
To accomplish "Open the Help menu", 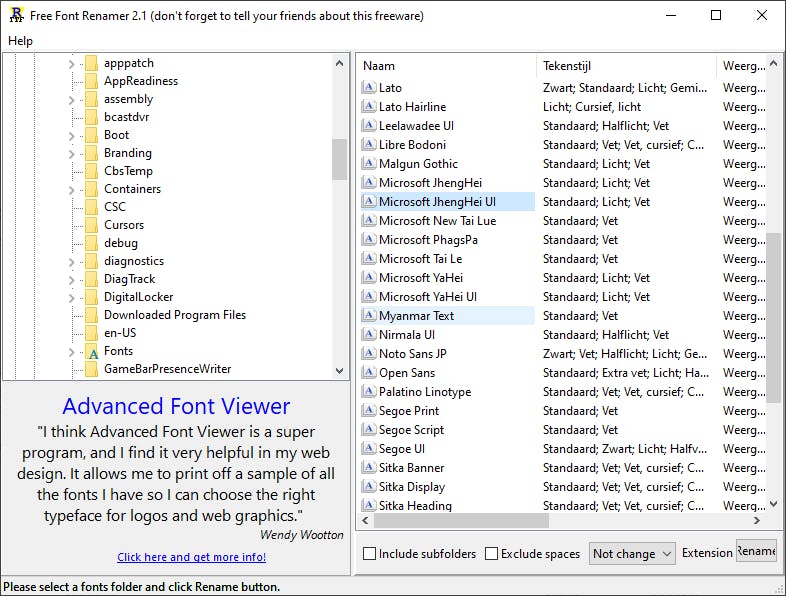I will click(20, 41).
